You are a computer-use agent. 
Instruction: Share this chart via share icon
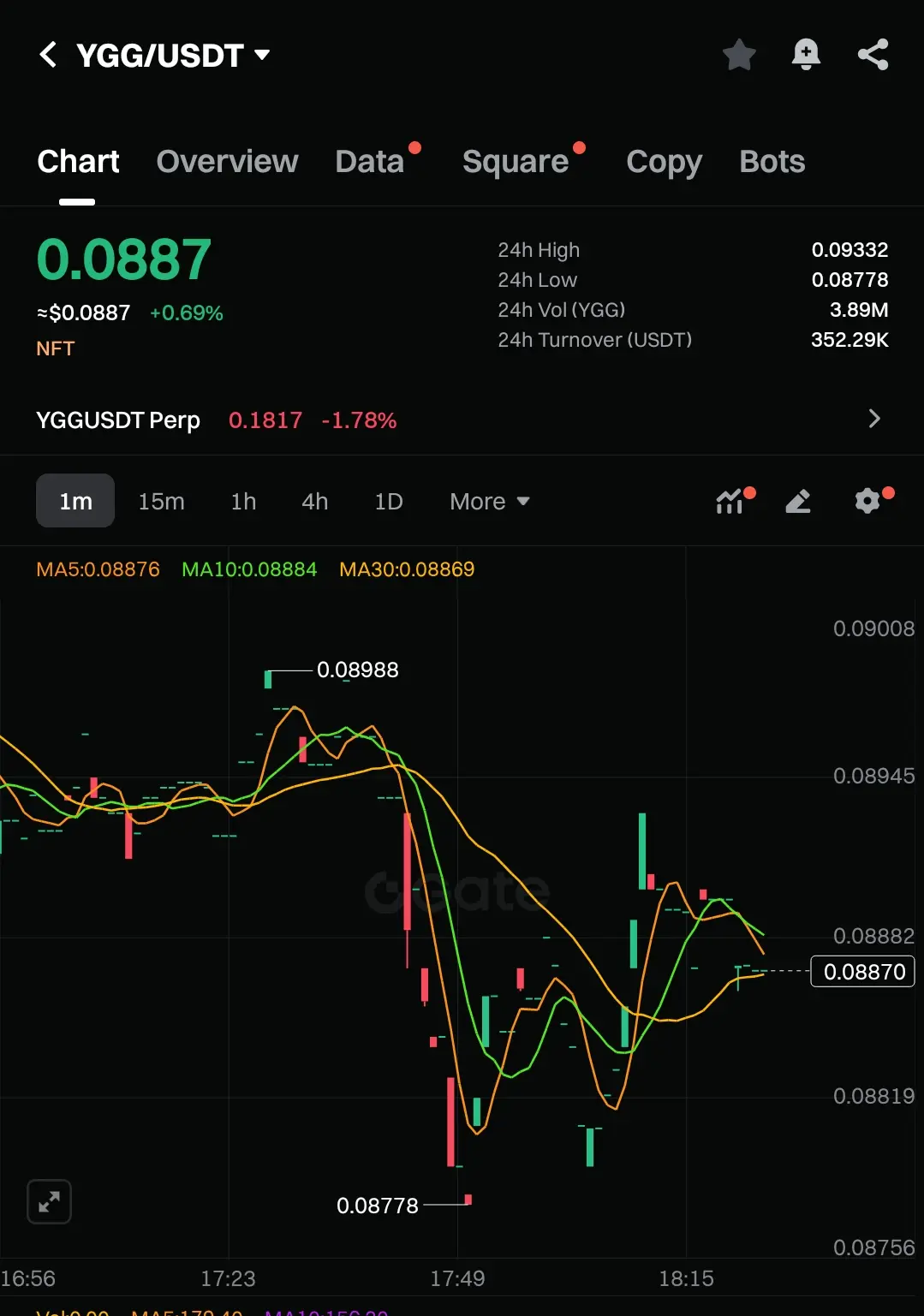click(873, 55)
